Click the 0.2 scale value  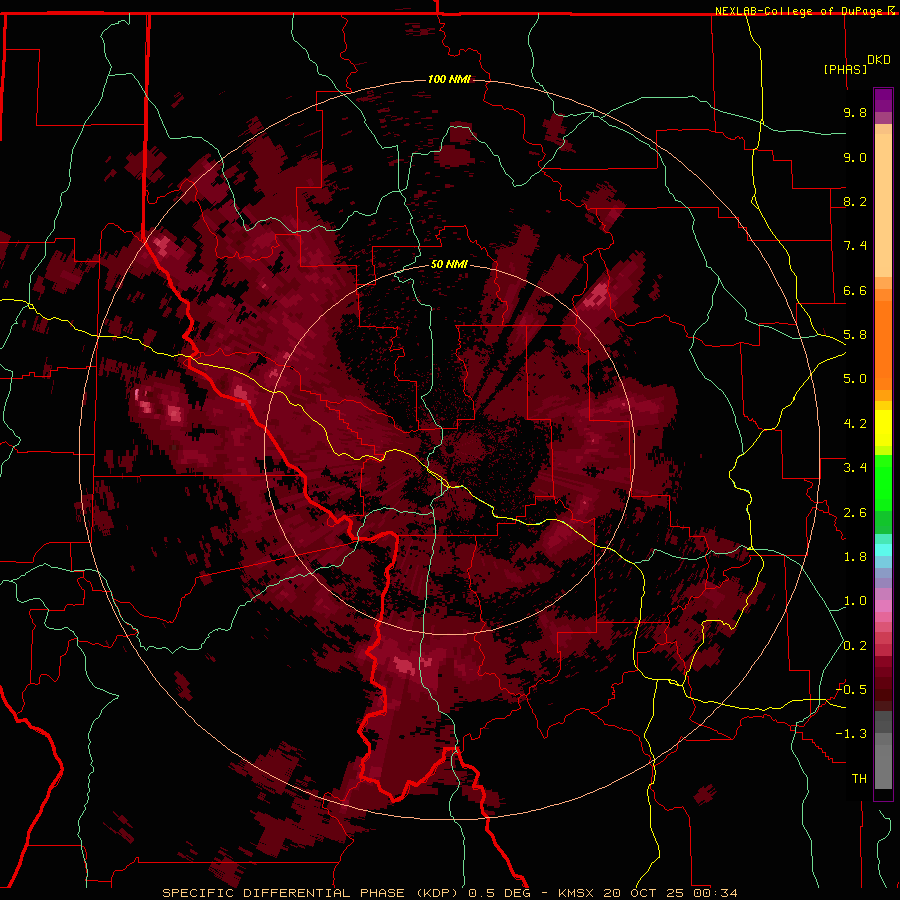coord(855,646)
